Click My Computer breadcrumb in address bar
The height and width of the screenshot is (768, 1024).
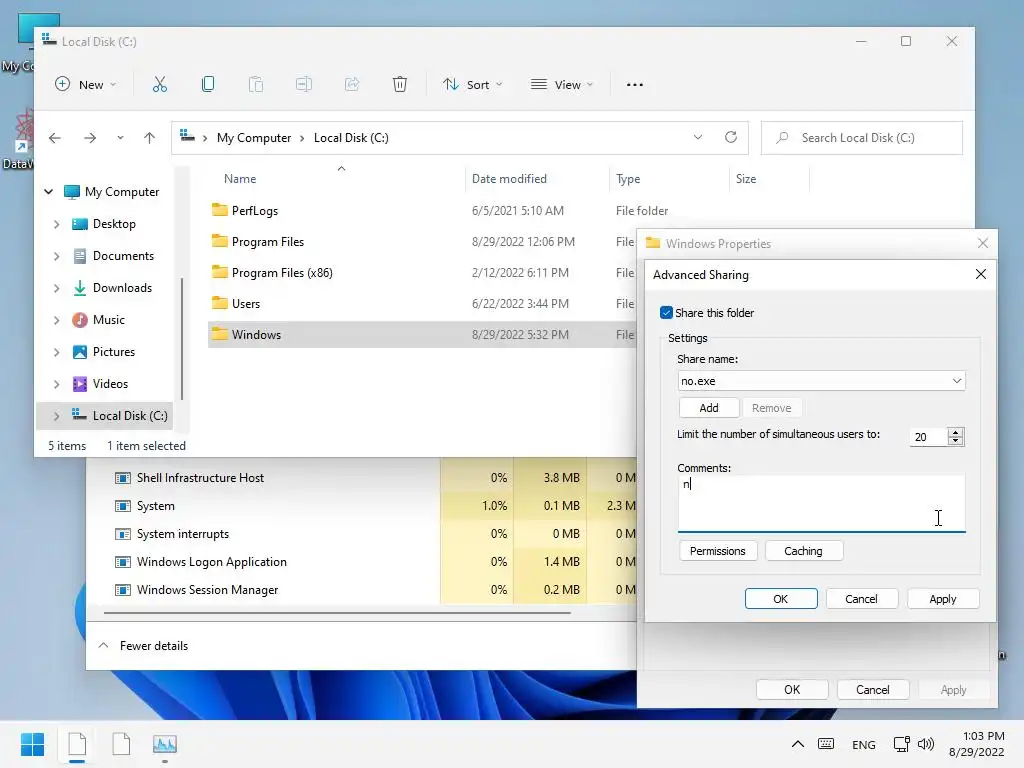click(x=254, y=138)
